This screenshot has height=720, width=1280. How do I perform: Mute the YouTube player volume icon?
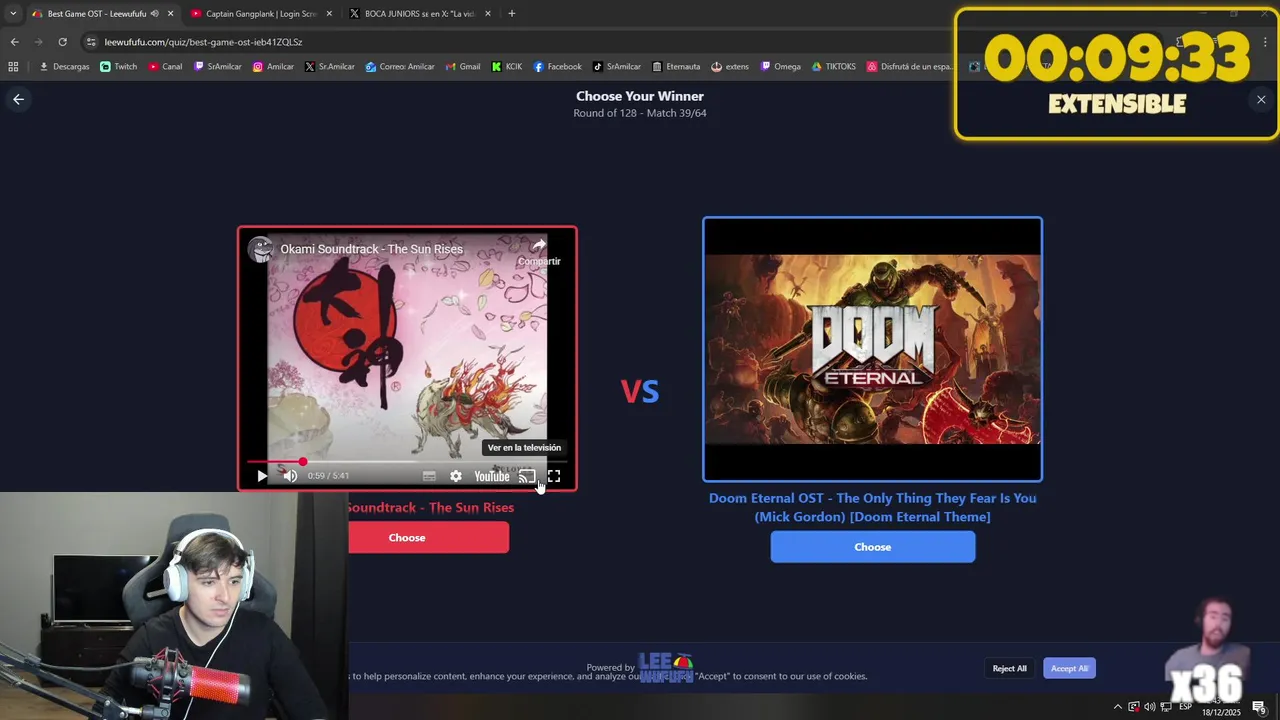click(x=290, y=476)
